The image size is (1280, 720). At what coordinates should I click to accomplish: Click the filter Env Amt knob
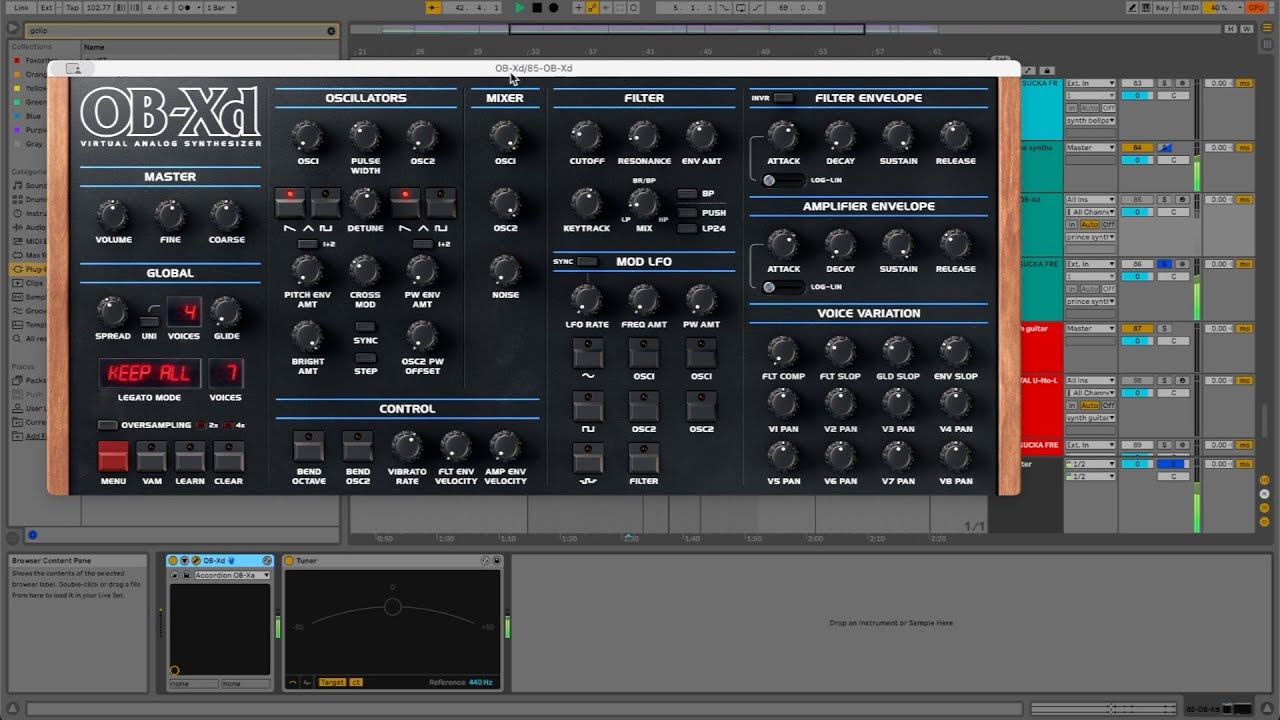click(x=702, y=136)
